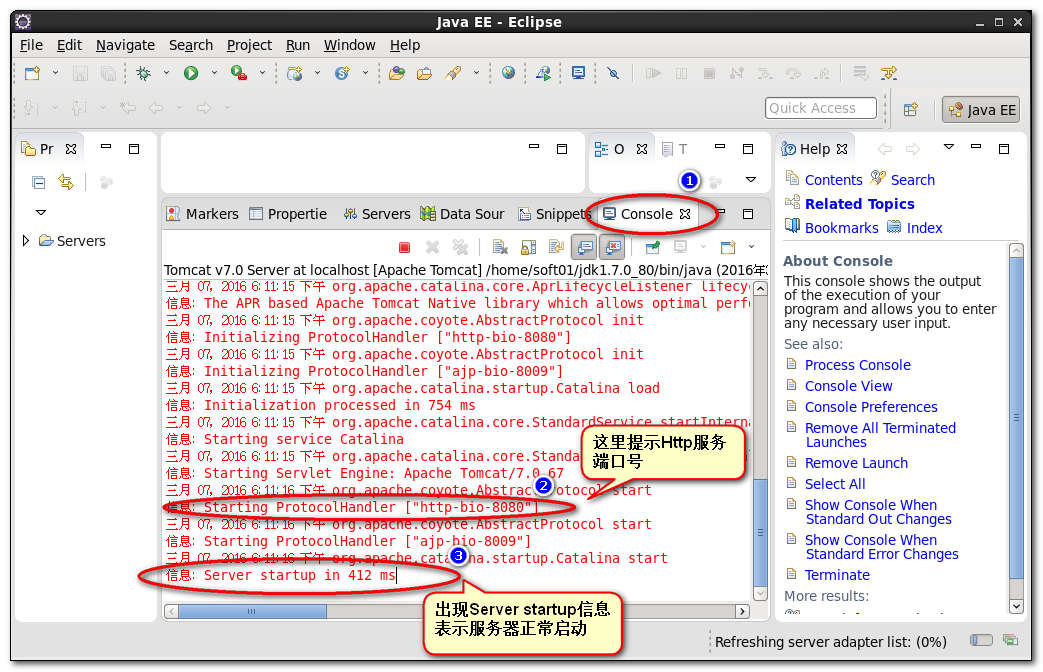Open the Run dropdown arrow
Viewport: 1043px width, 672px height.
pyautogui.click(x=214, y=73)
